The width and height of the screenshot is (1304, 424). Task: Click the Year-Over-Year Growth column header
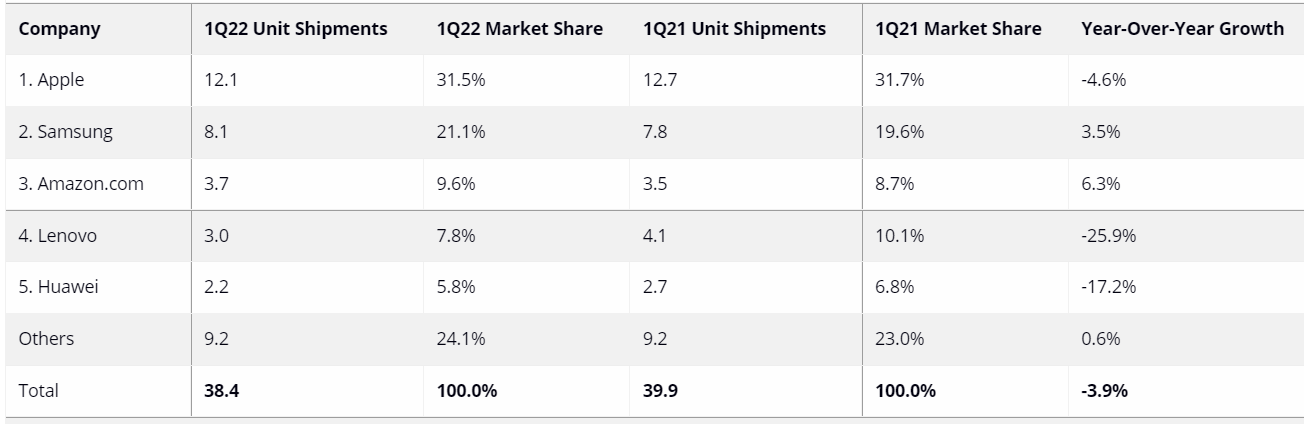coord(1182,29)
